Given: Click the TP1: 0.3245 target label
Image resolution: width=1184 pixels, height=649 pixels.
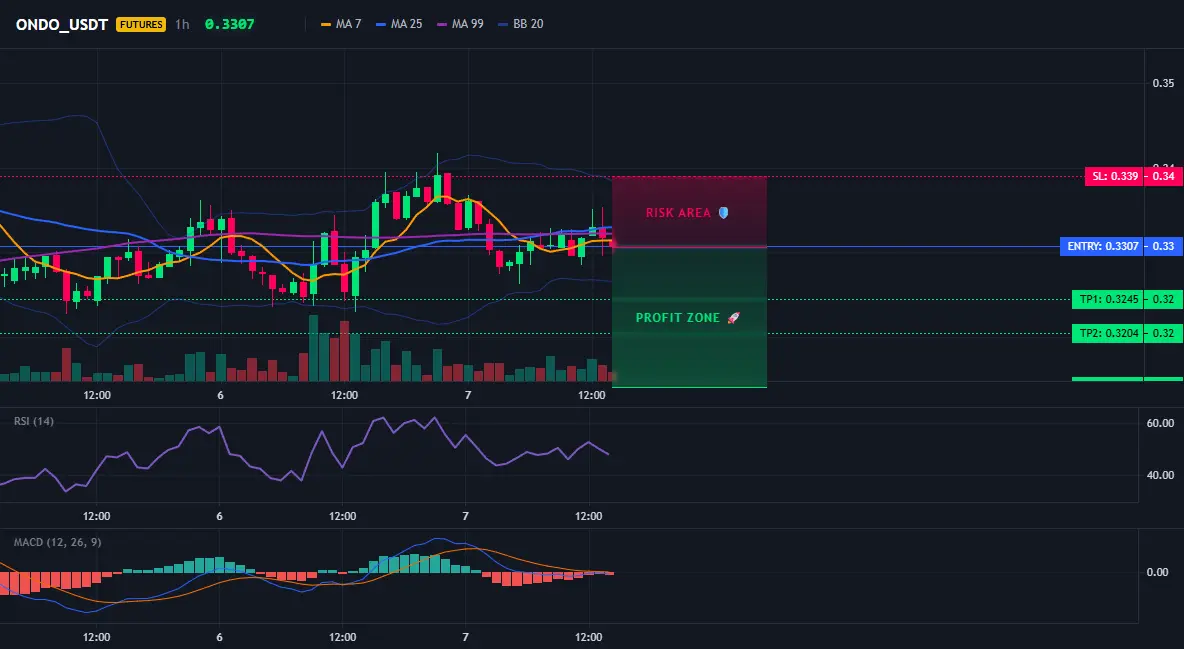Looking at the screenshot, I should pos(1108,299).
